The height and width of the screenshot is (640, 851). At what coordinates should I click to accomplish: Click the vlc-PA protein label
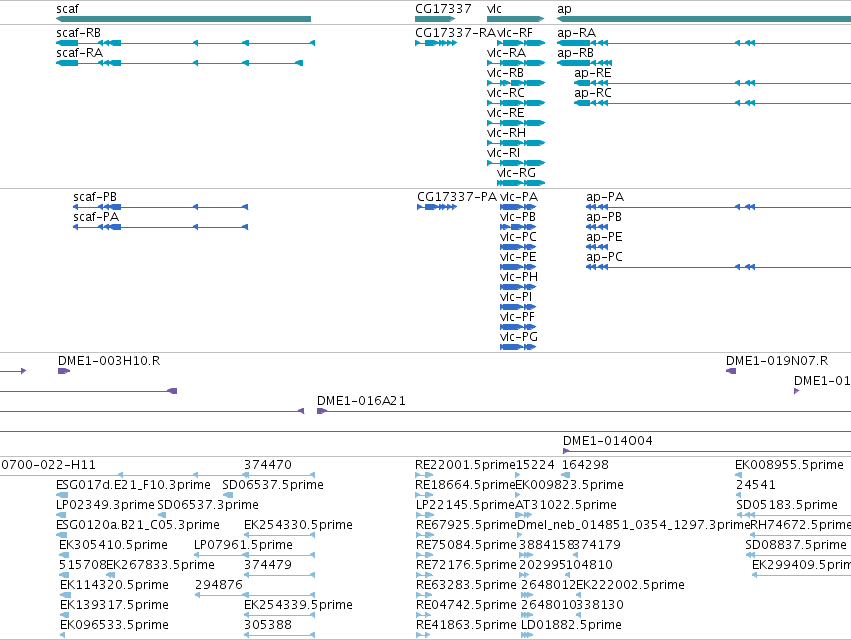tap(519, 197)
